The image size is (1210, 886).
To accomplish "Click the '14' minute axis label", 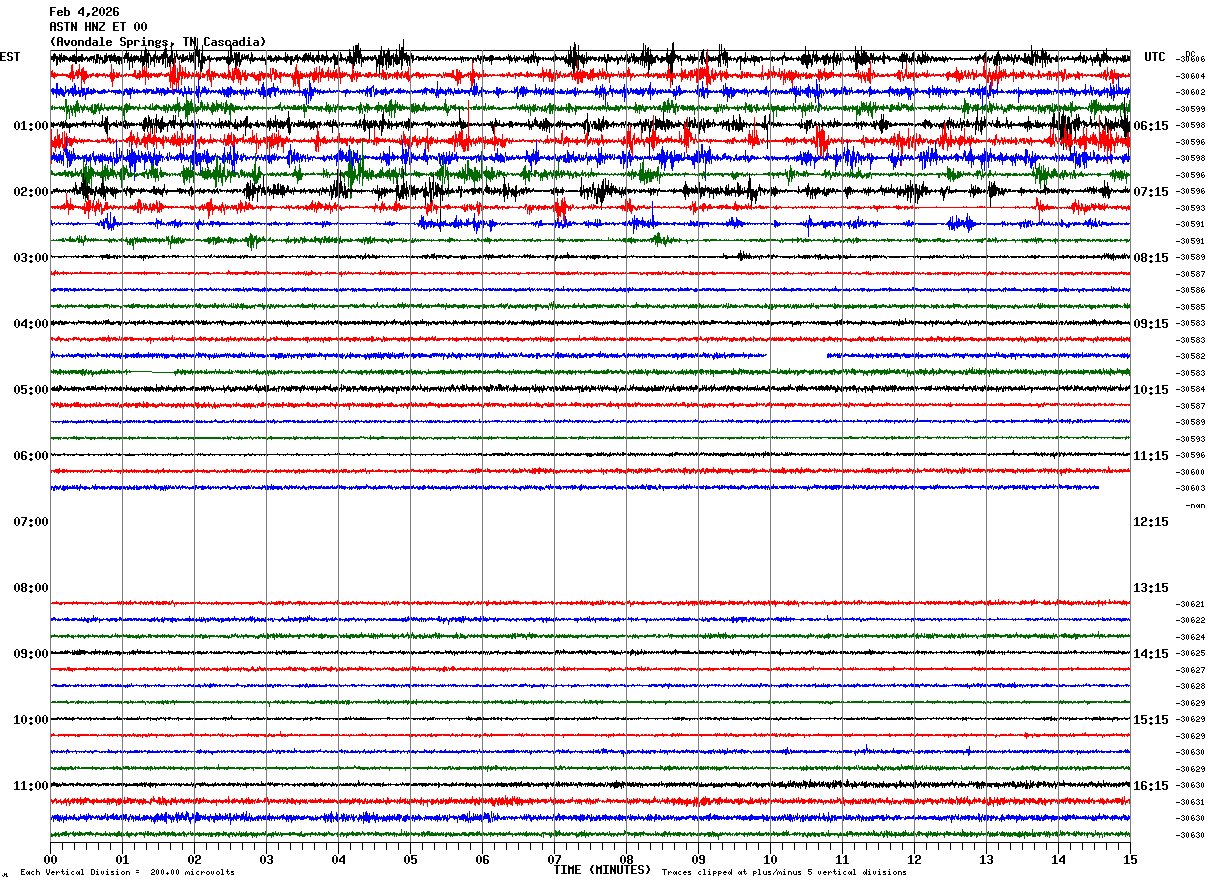I will point(1058,860).
